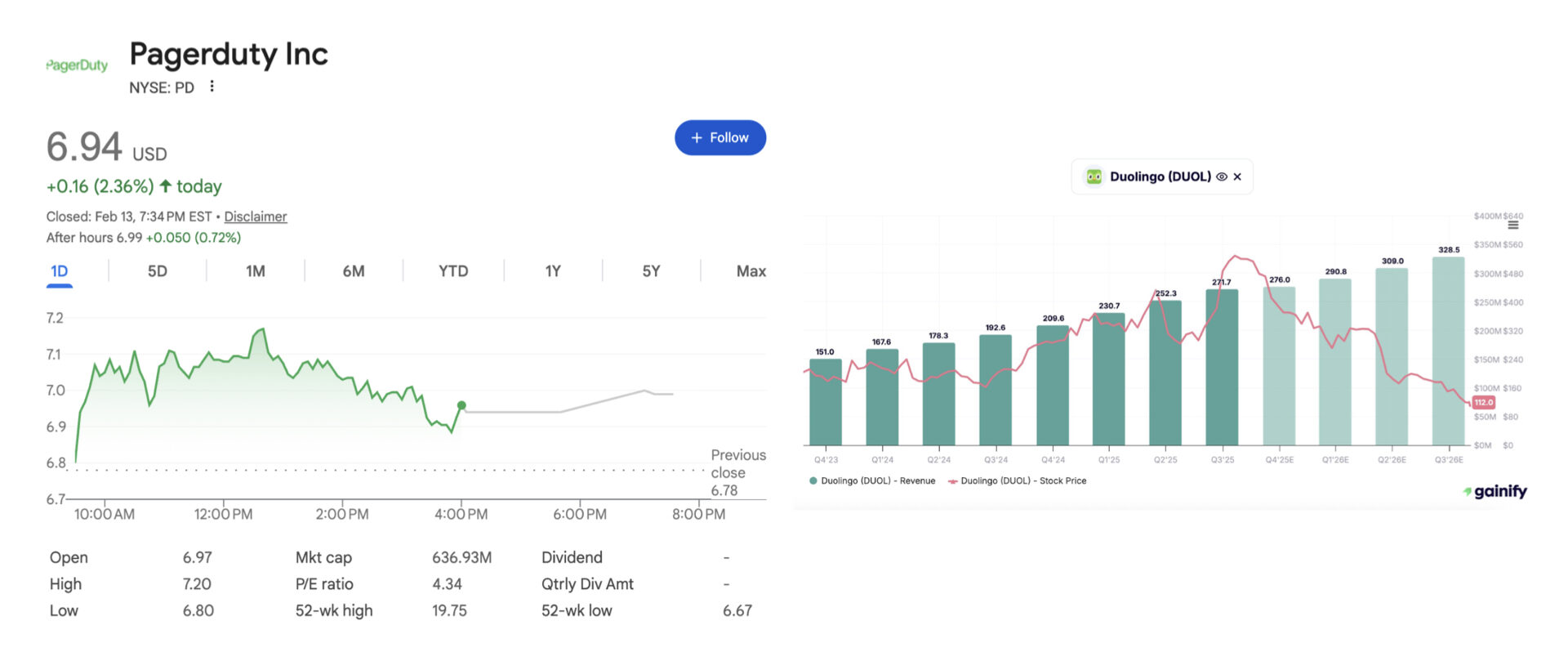
Task: Click the Duolingo owl icon
Action: (x=1094, y=176)
